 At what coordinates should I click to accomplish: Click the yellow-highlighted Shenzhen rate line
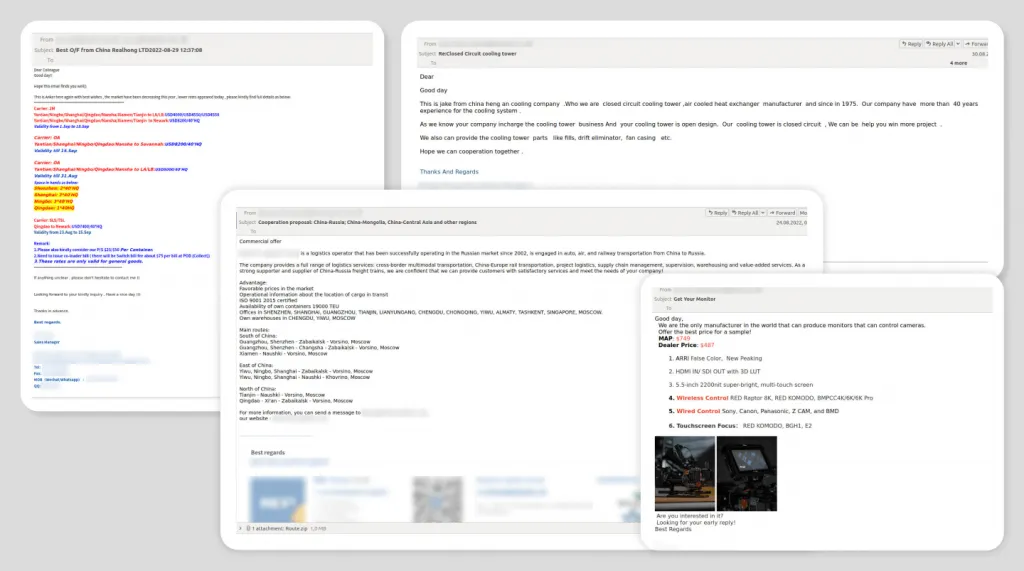55,187
